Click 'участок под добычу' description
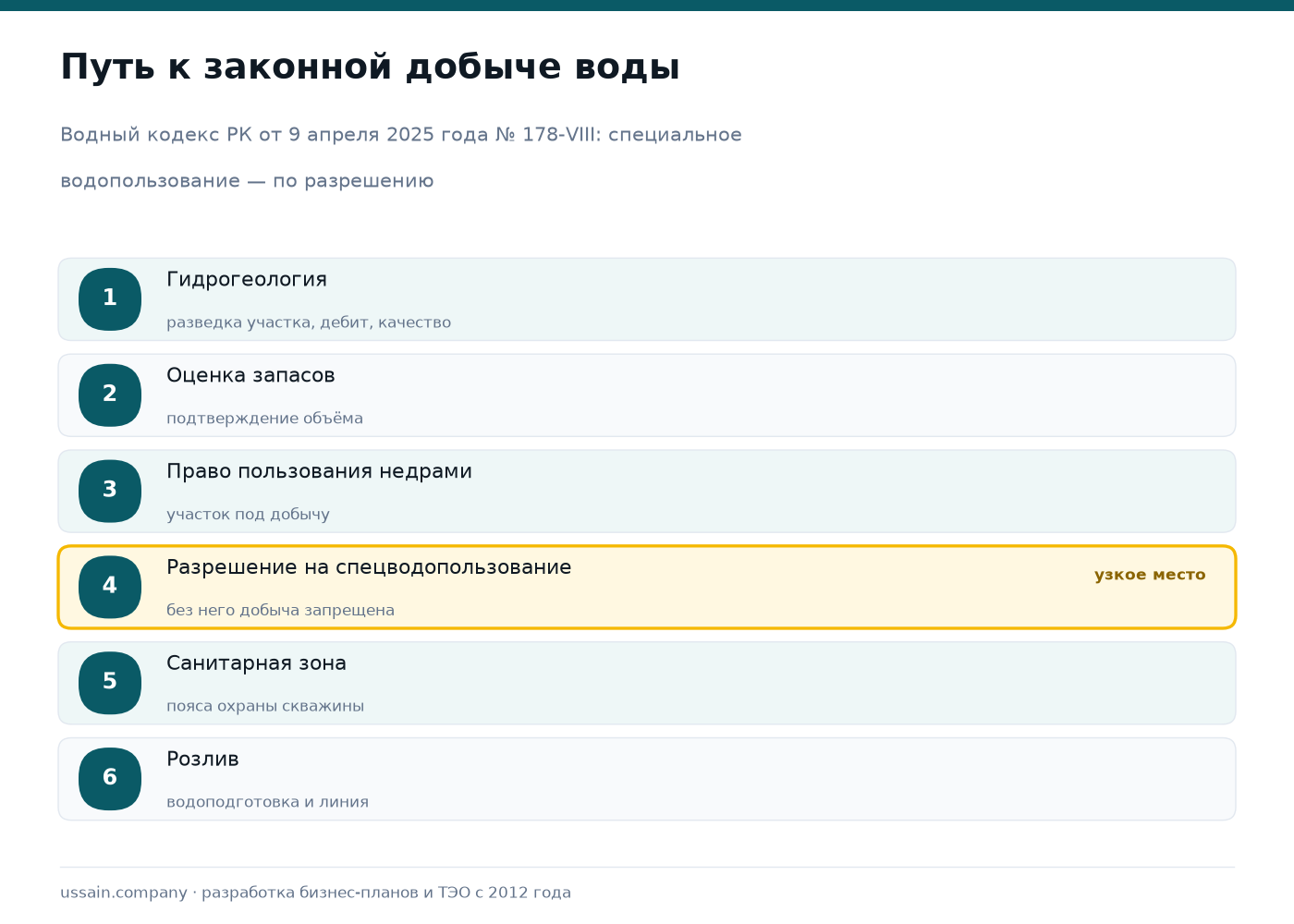Image resolution: width=1294 pixels, height=924 pixels. click(x=248, y=515)
